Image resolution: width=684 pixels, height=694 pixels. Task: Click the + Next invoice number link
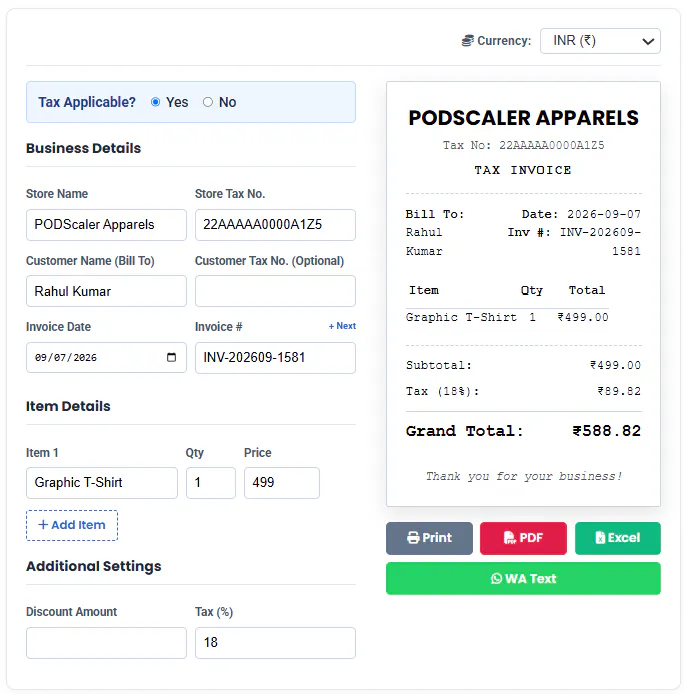click(x=342, y=326)
